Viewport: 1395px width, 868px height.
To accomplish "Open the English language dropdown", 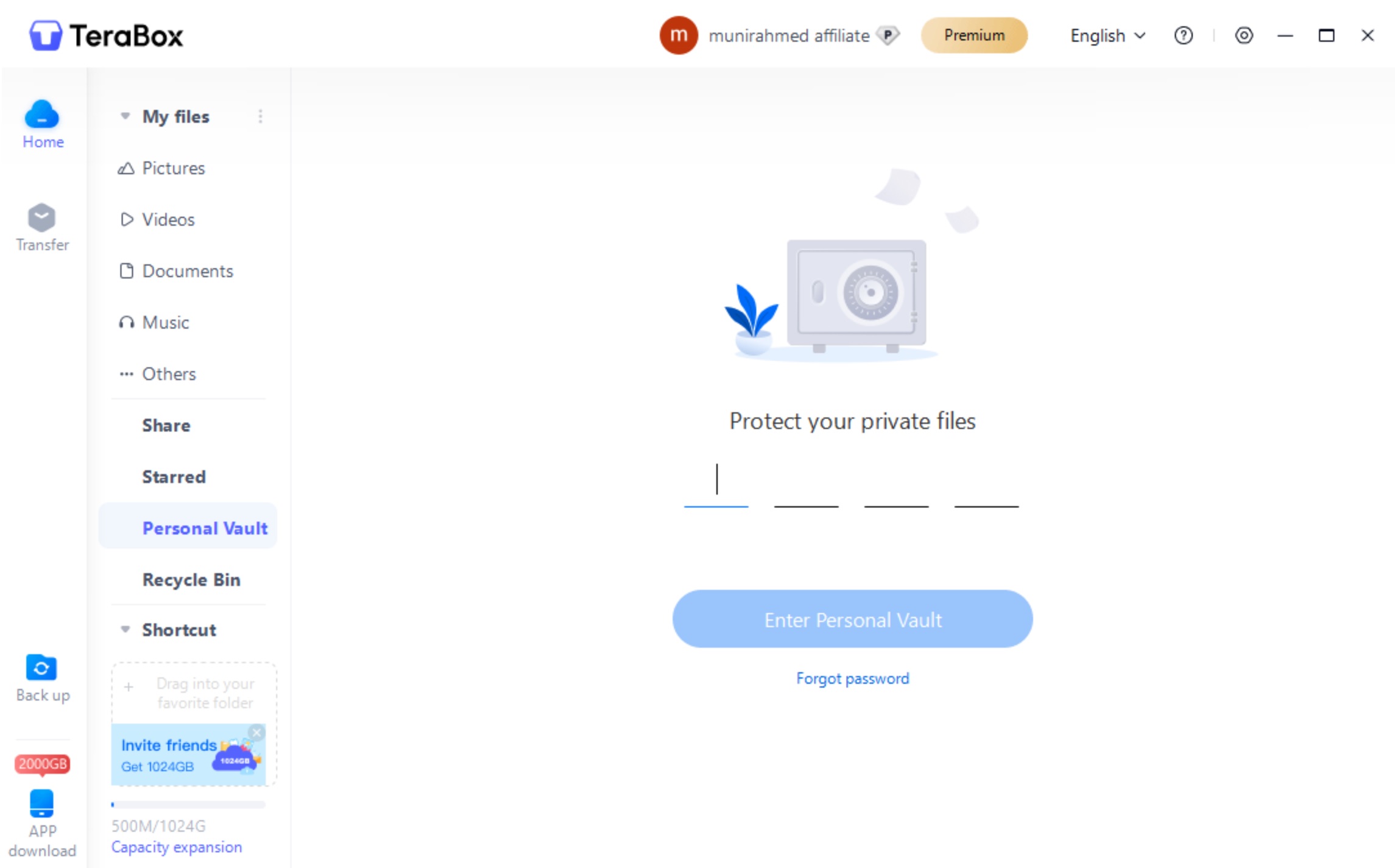I will pos(1108,36).
